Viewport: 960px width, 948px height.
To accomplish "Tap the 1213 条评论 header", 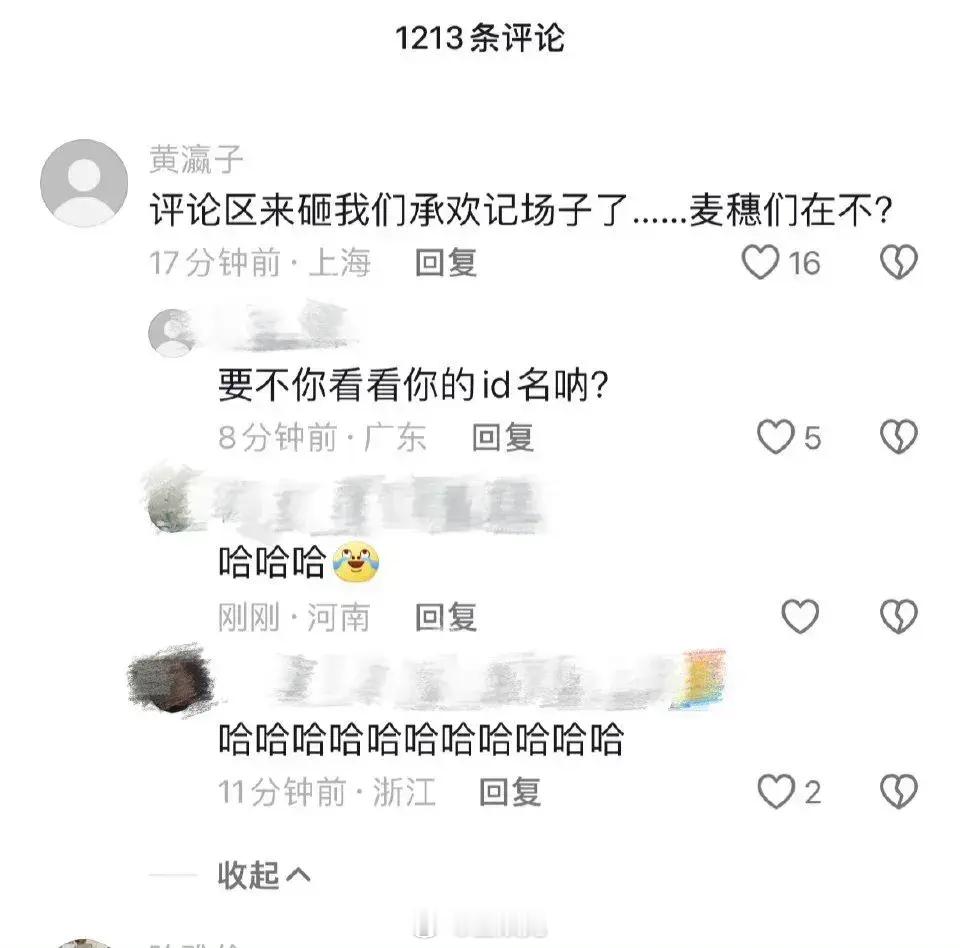I will [x=479, y=38].
